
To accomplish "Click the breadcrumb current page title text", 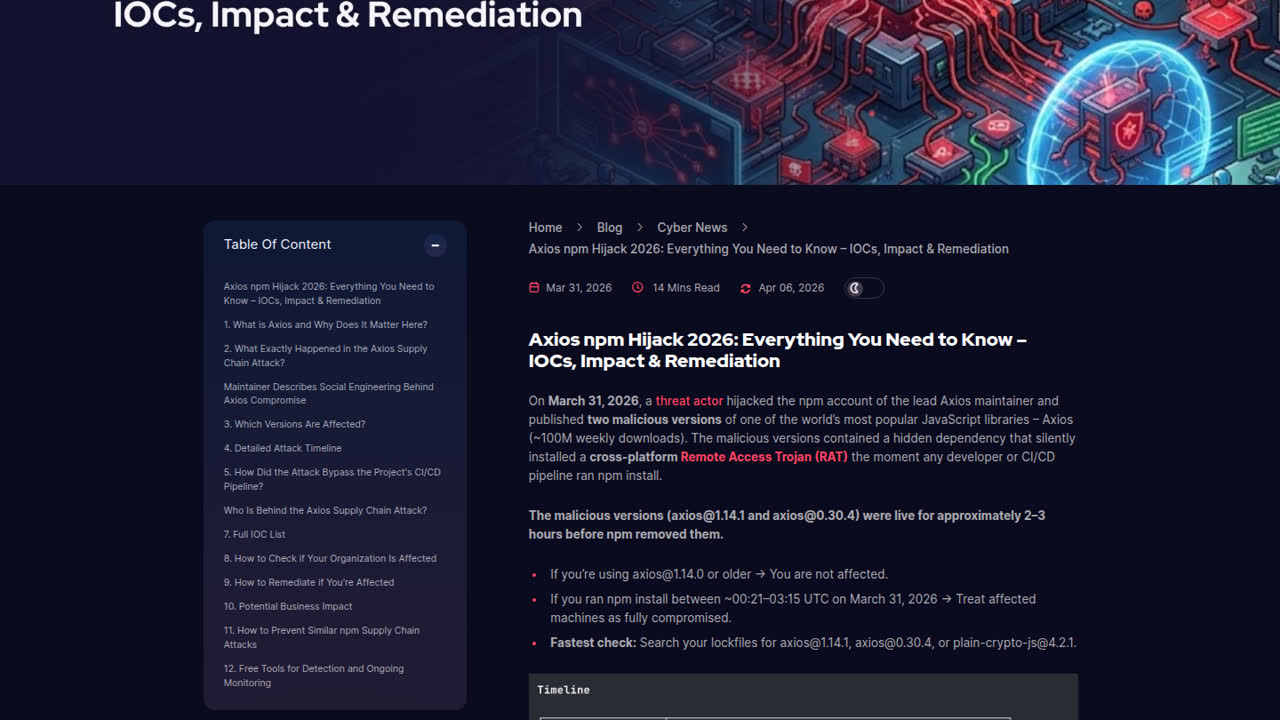I will (768, 249).
